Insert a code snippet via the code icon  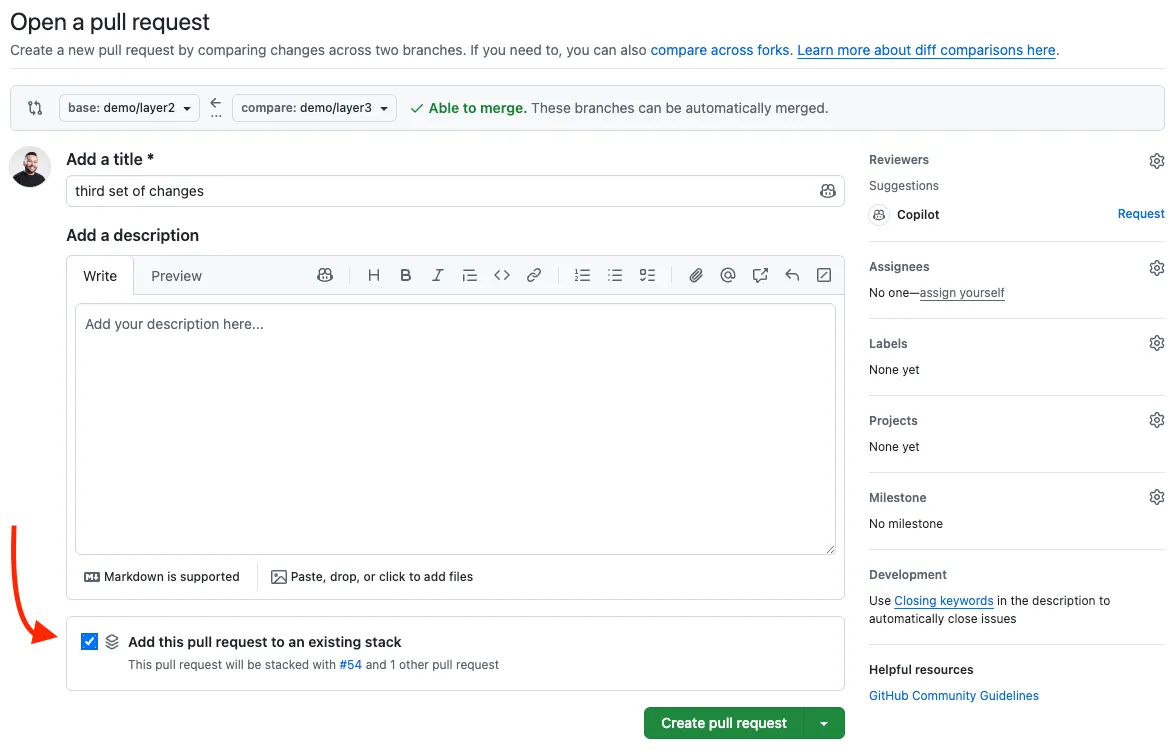pyautogui.click(x=502, y=275)
